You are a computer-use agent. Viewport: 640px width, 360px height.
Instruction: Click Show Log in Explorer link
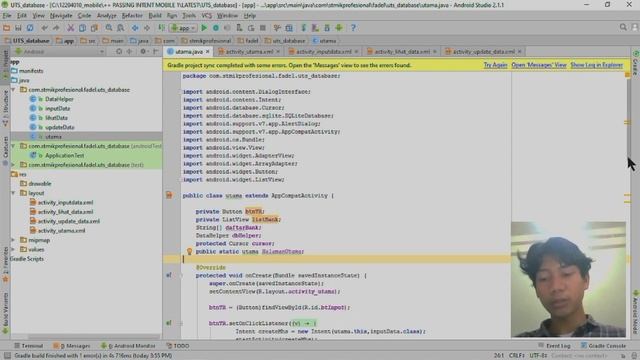tap(596, 65)
